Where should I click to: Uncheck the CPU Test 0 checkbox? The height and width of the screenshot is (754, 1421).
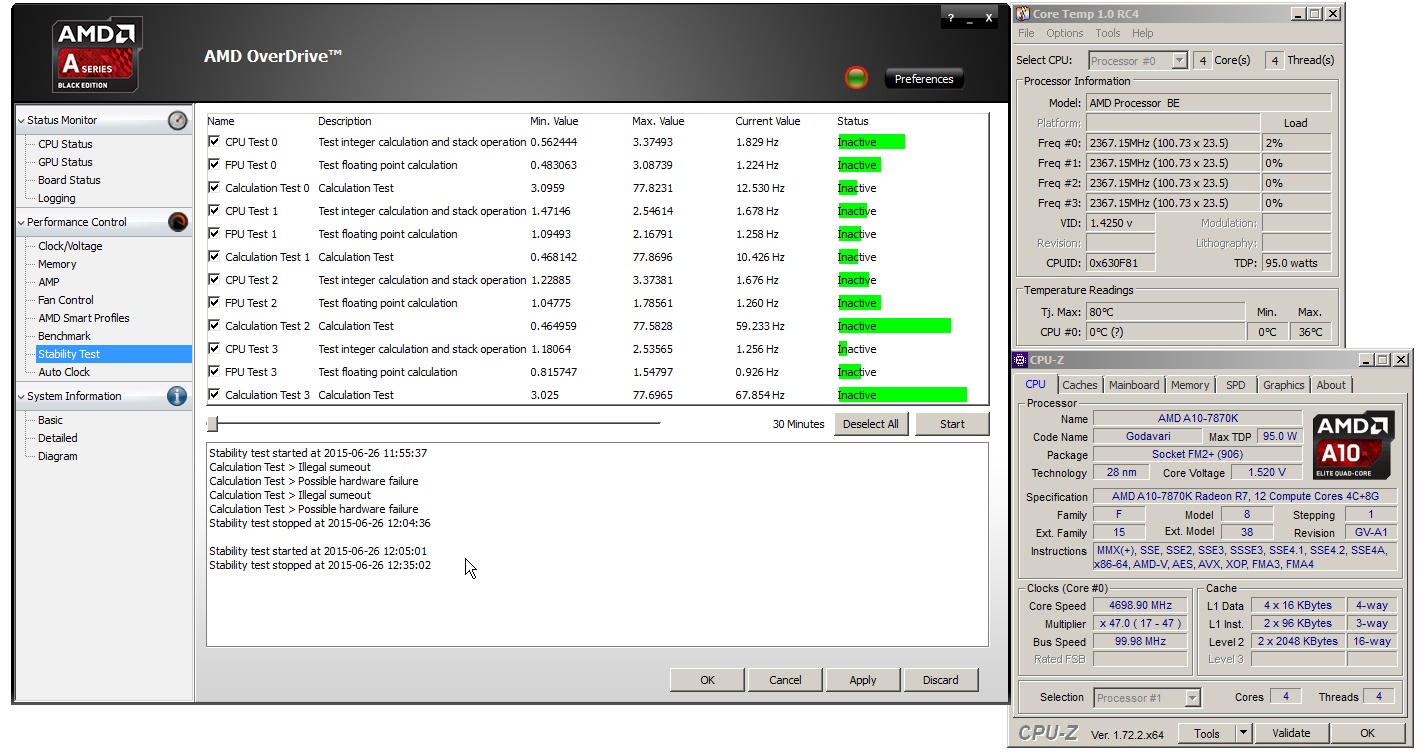point(214,142)
